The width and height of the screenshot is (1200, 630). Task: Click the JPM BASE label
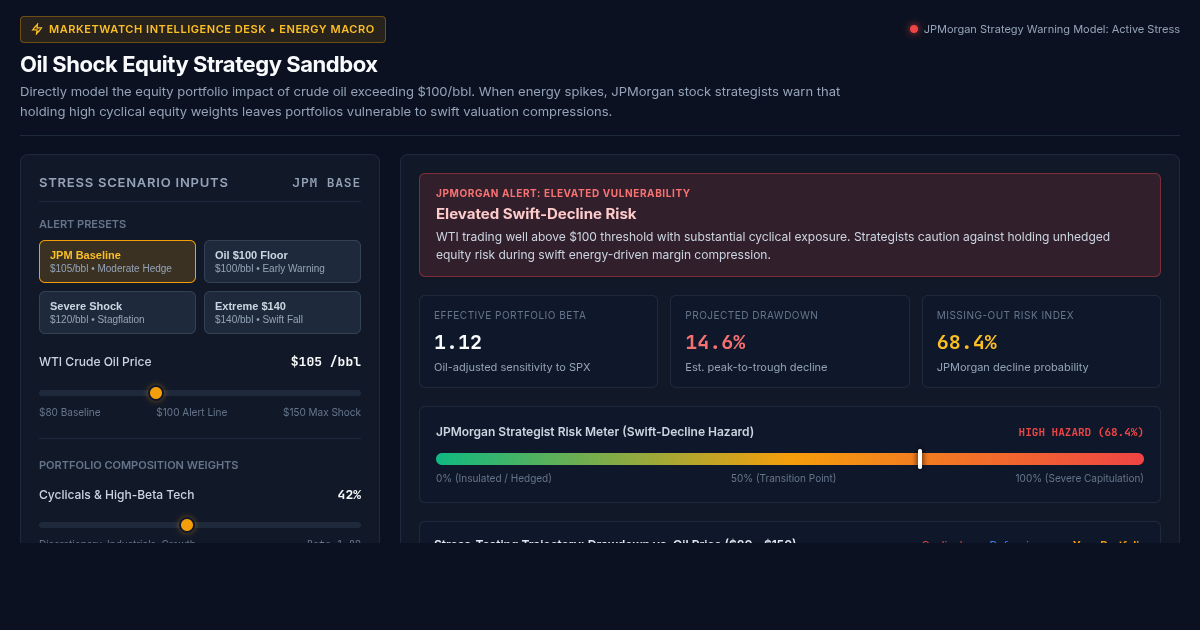click(326, 183)
